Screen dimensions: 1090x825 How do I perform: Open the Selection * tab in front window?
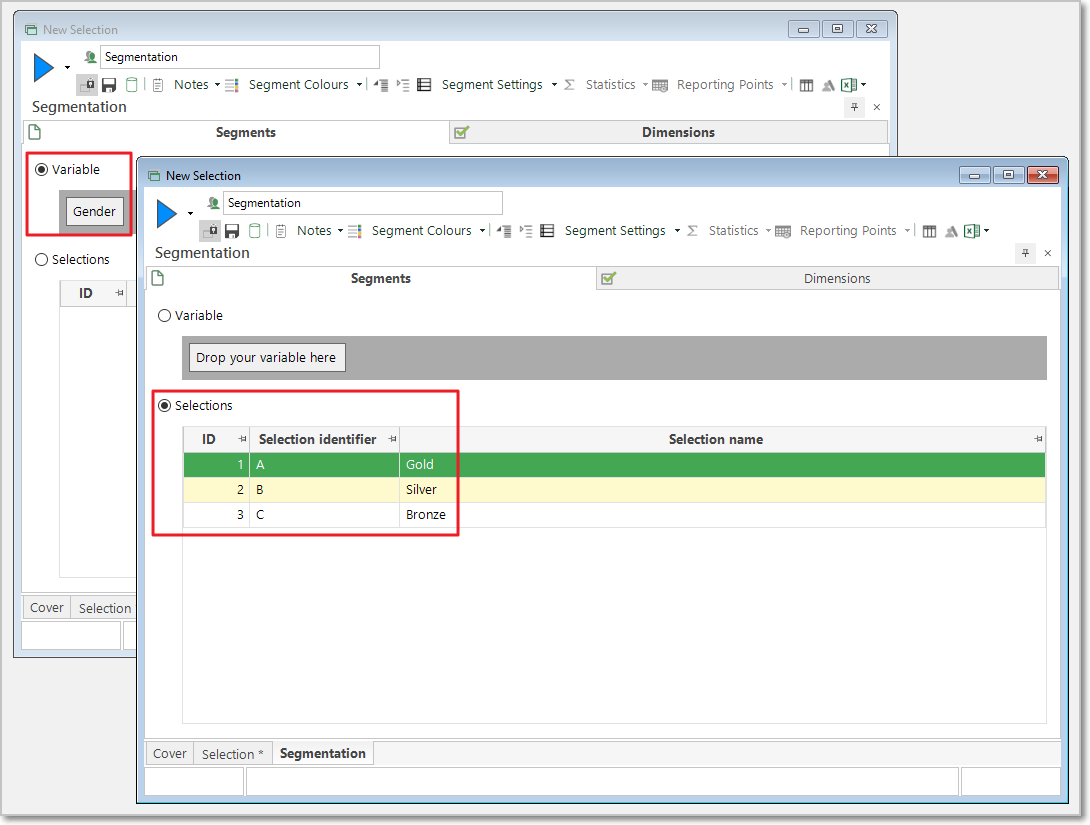(232, 753)
